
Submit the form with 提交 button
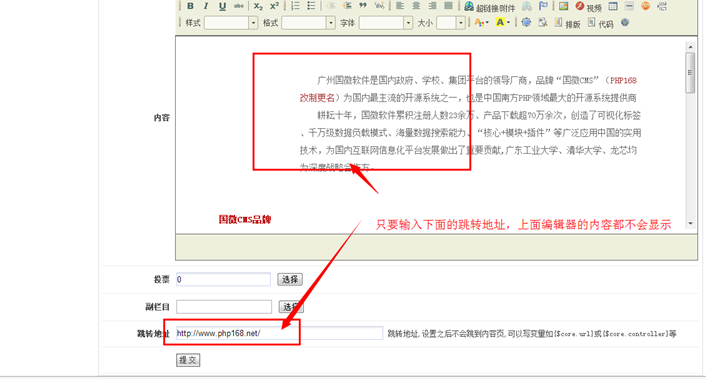(x=188, y=360)
